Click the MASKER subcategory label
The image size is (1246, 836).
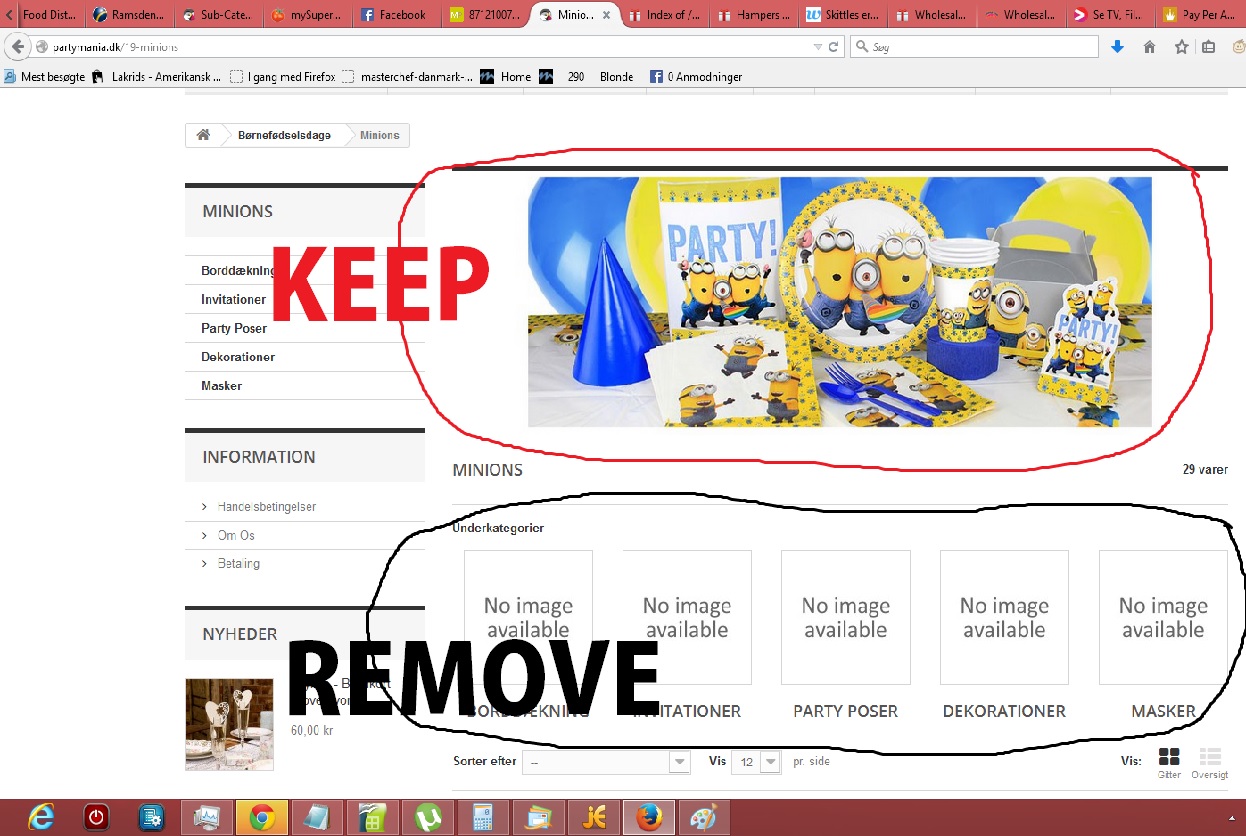pyautogui.click(x=1163, y=711)
